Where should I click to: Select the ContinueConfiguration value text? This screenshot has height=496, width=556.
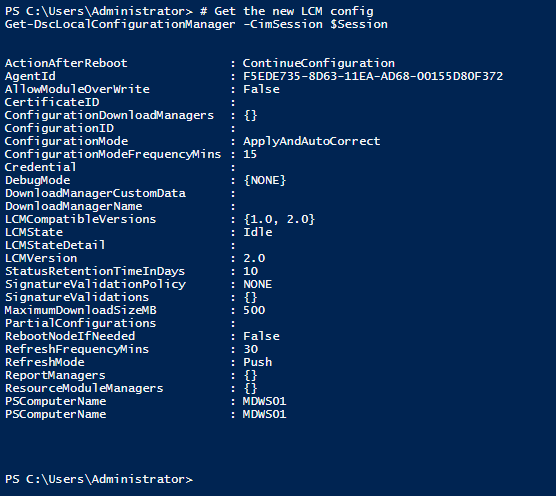pos(318,63)
